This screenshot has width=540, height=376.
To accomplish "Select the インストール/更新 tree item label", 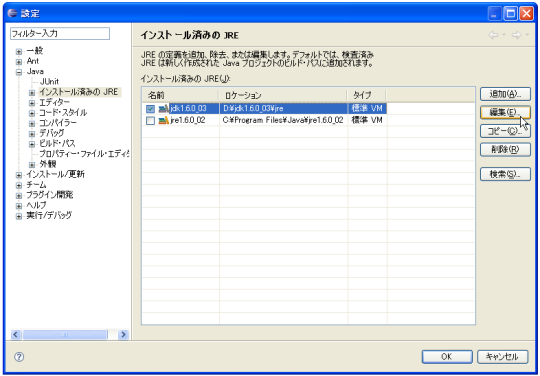I will point(55,174).
